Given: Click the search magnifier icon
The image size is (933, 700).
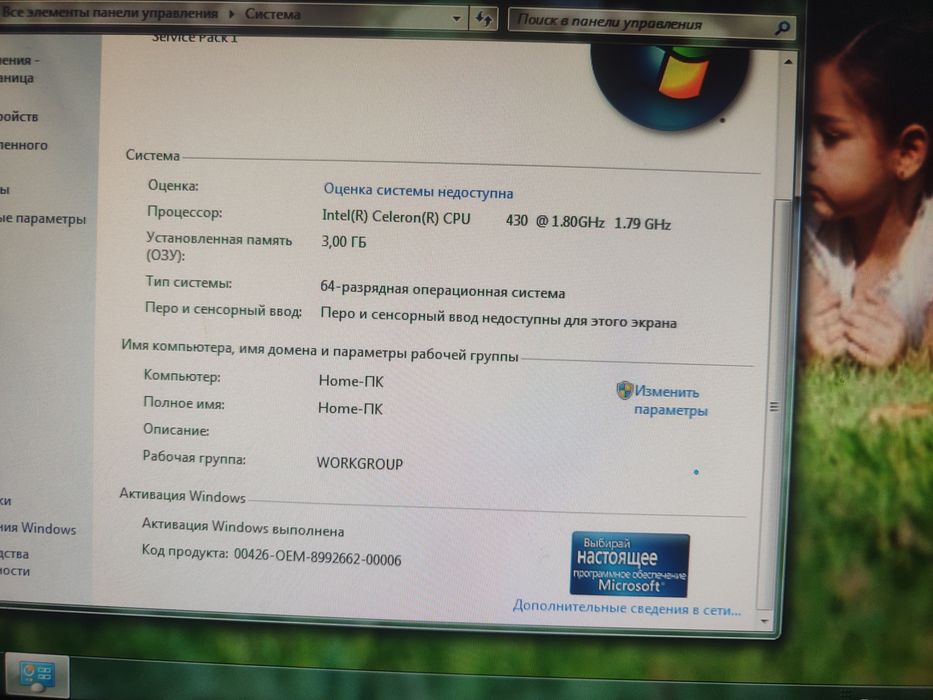Looking at the screenshot, I should tap(782, 27).
